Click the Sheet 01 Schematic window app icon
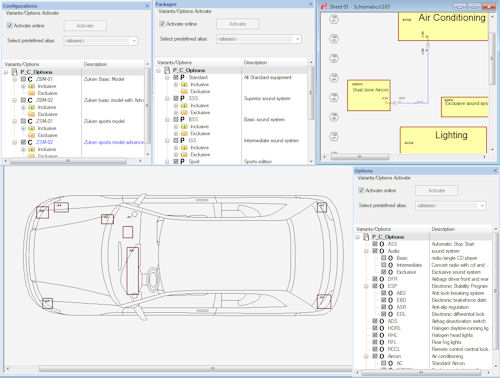 (x=324, y=6)
